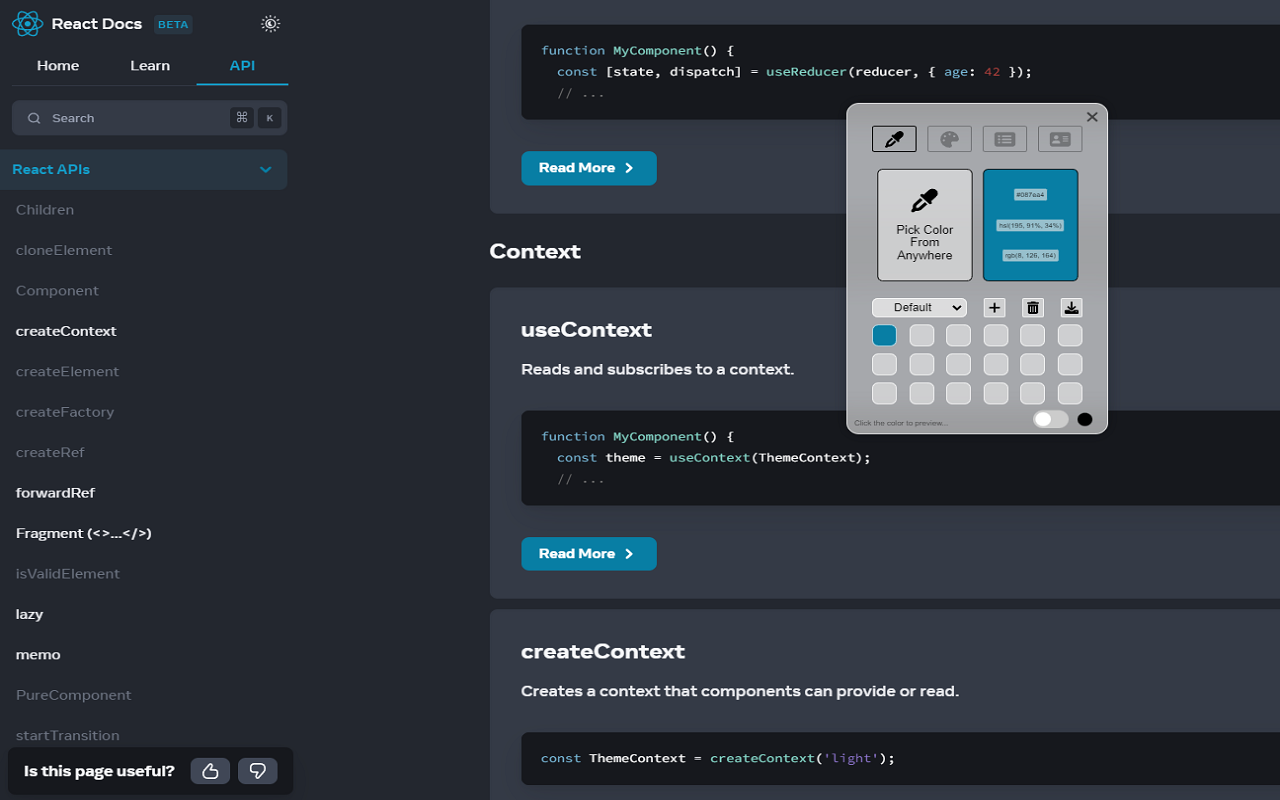Image resolution: width=1280 pixels, height=800 pixels.
Task: Open cloneElement in sidebar
Action: [x=64, y=250]
